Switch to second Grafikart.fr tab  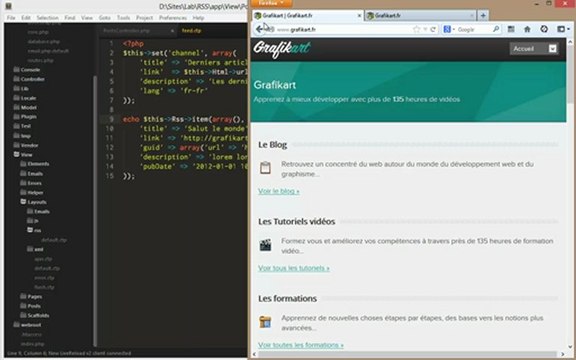[x=420, y=15]
